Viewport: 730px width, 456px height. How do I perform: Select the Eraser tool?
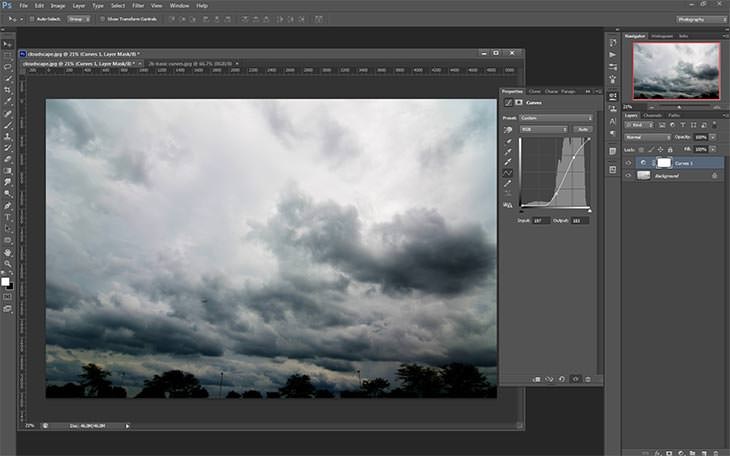pyautogui.click(x=7, y=159)
